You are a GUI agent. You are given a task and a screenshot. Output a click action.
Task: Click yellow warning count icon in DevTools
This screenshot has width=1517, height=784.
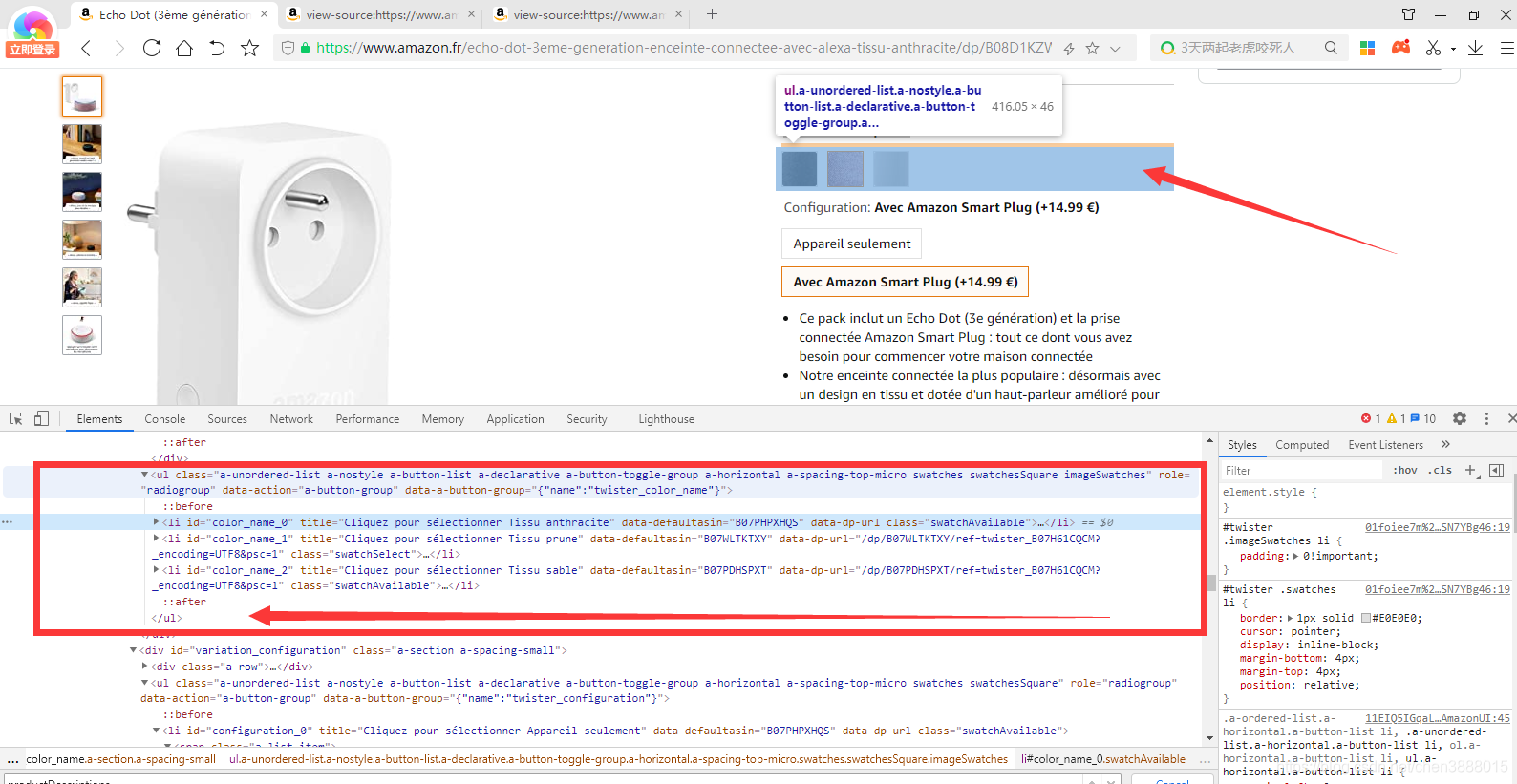1392,418
